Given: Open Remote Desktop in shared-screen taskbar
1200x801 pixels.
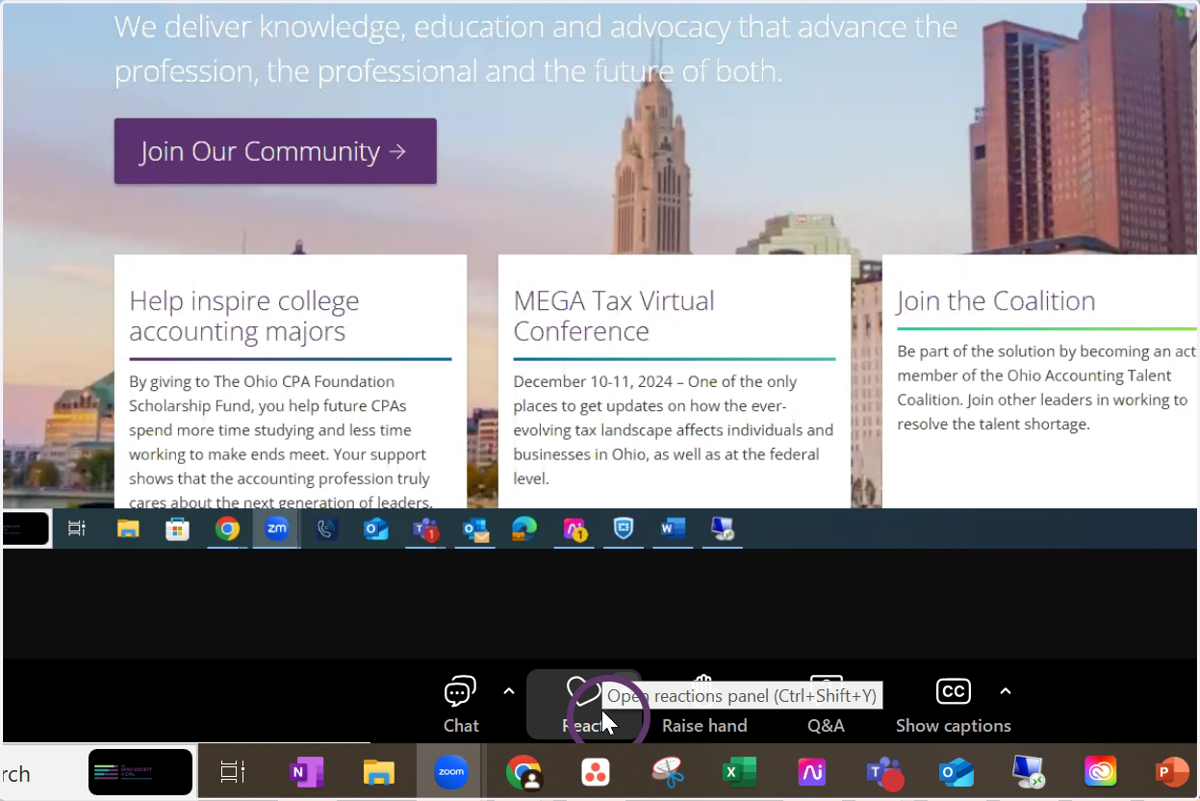Looking at the screenshot, I should pyautogui.click(x=723, y=529).
